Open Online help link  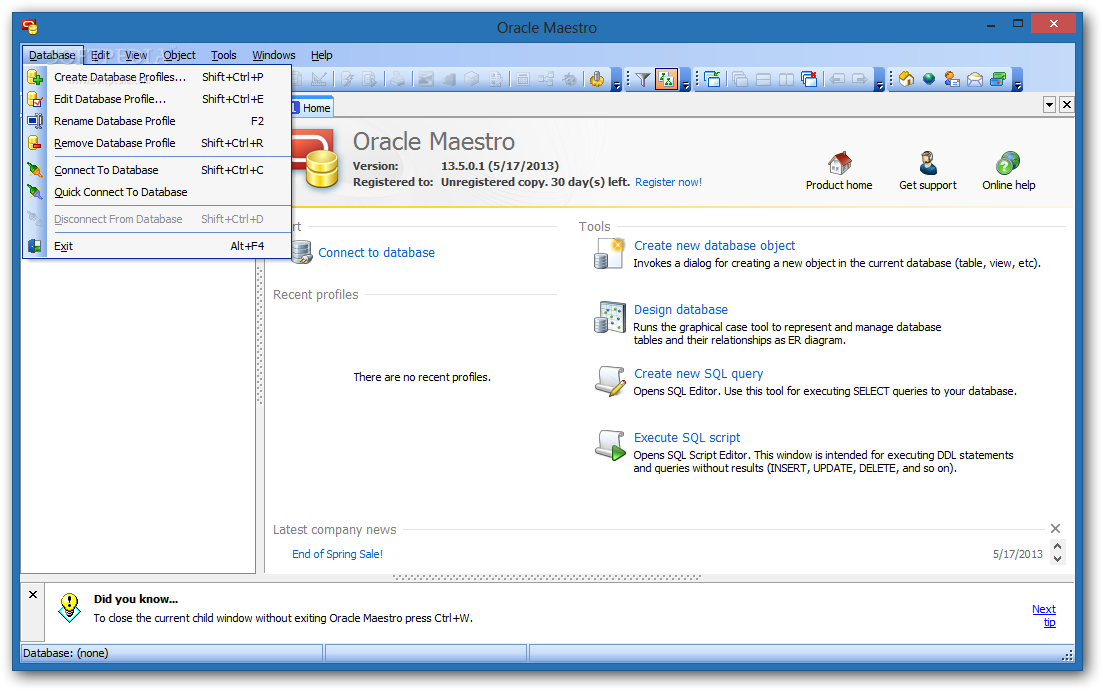[1009, 171]
